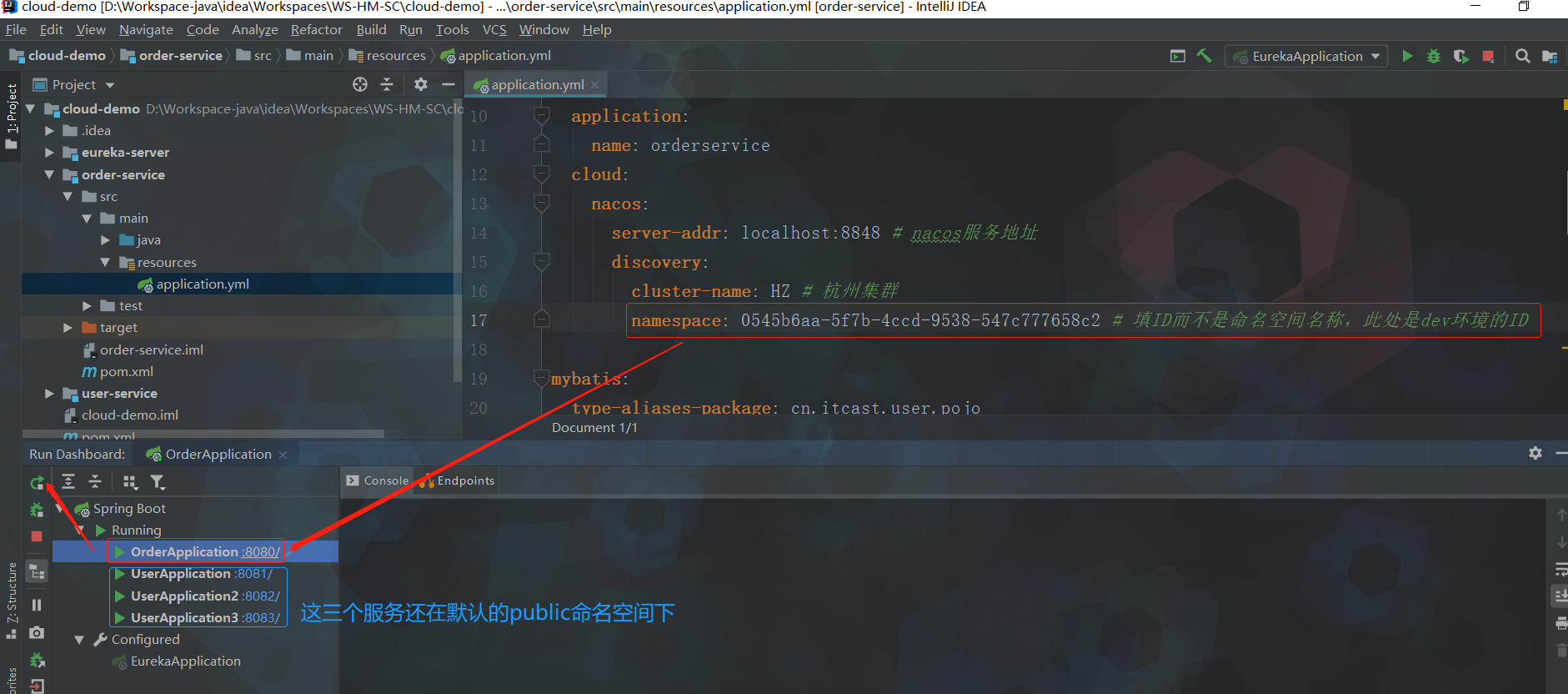Toggle fold marker at mybatis line 19

click(541, 379)
